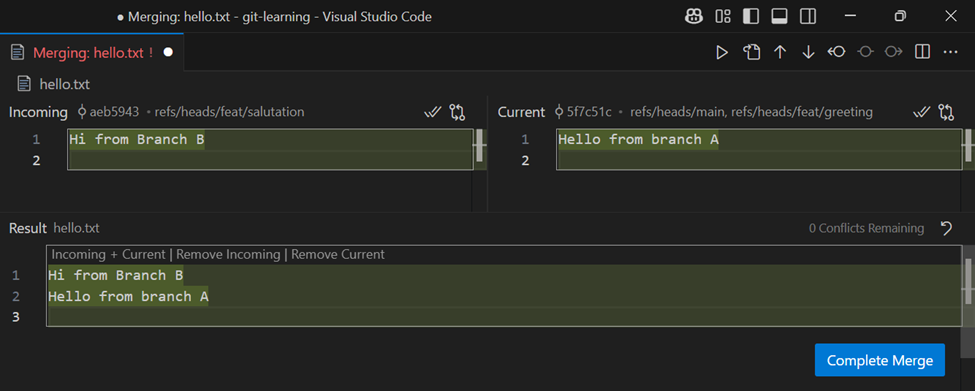Click line 'Hi from Branch B' in Incoming pane

[137, 139]
